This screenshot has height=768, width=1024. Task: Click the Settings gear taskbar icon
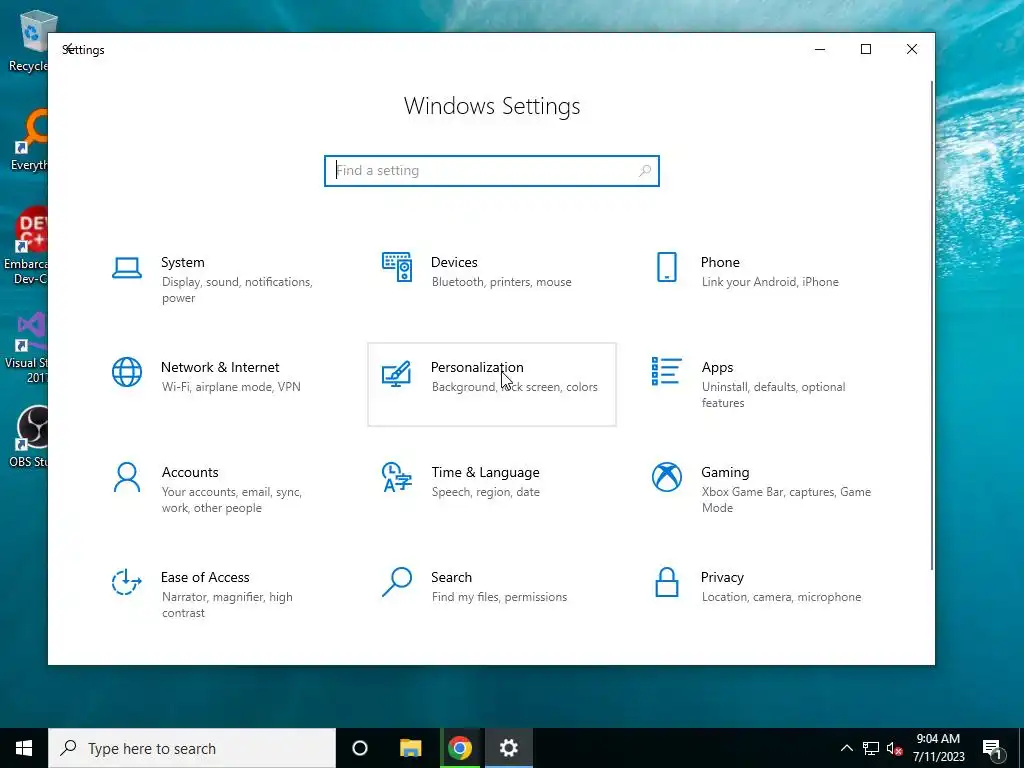point(509,748)
